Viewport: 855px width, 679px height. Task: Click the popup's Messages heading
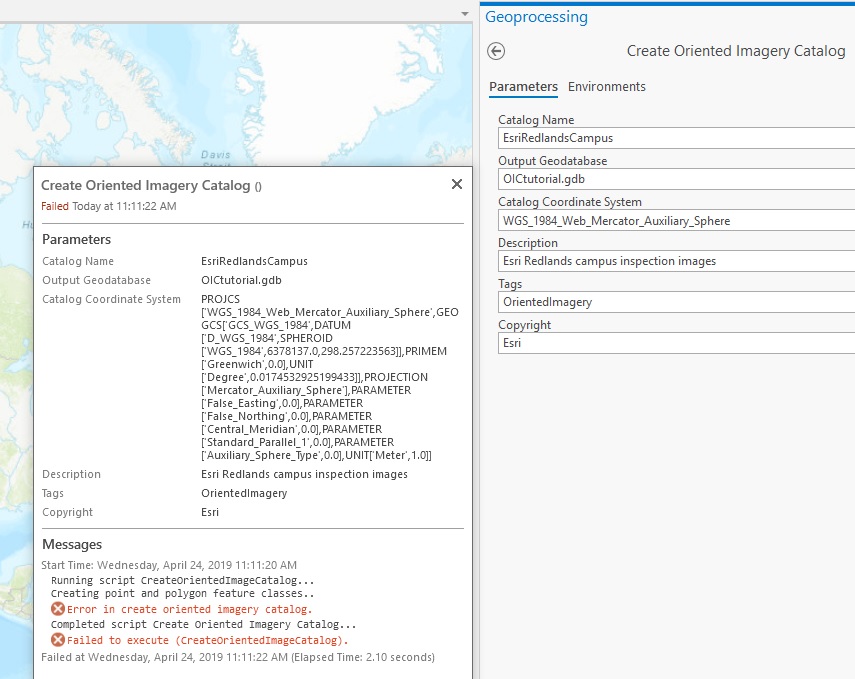click(x=72, y=544)
